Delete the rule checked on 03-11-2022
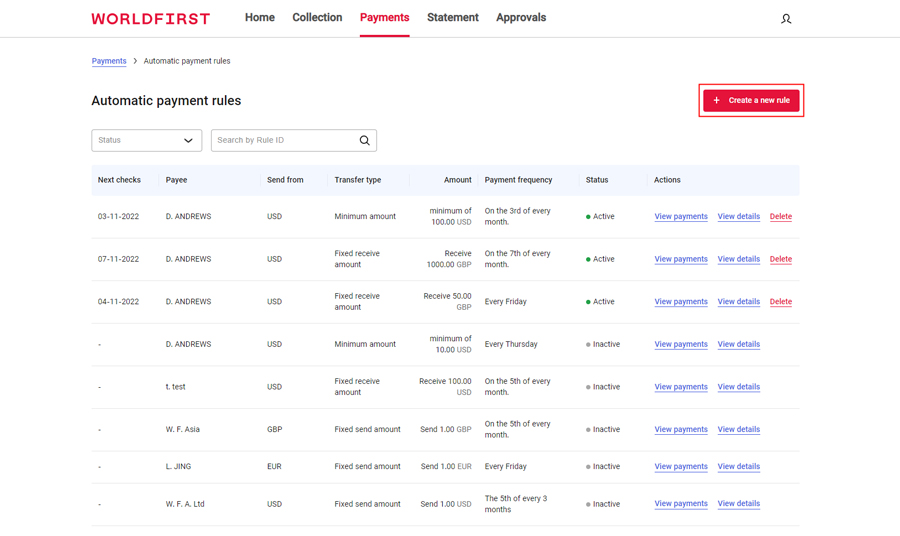 (x=780, y=217)
